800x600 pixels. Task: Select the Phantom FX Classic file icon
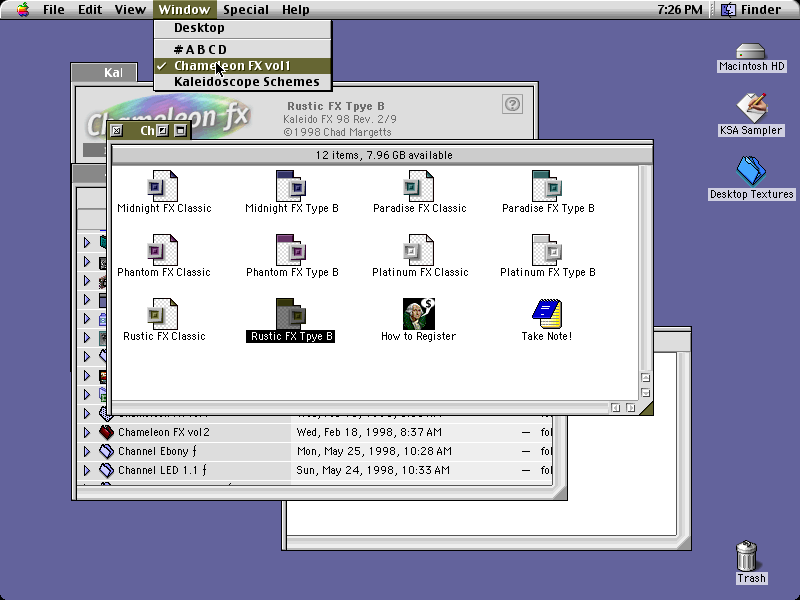pos(163,250)
